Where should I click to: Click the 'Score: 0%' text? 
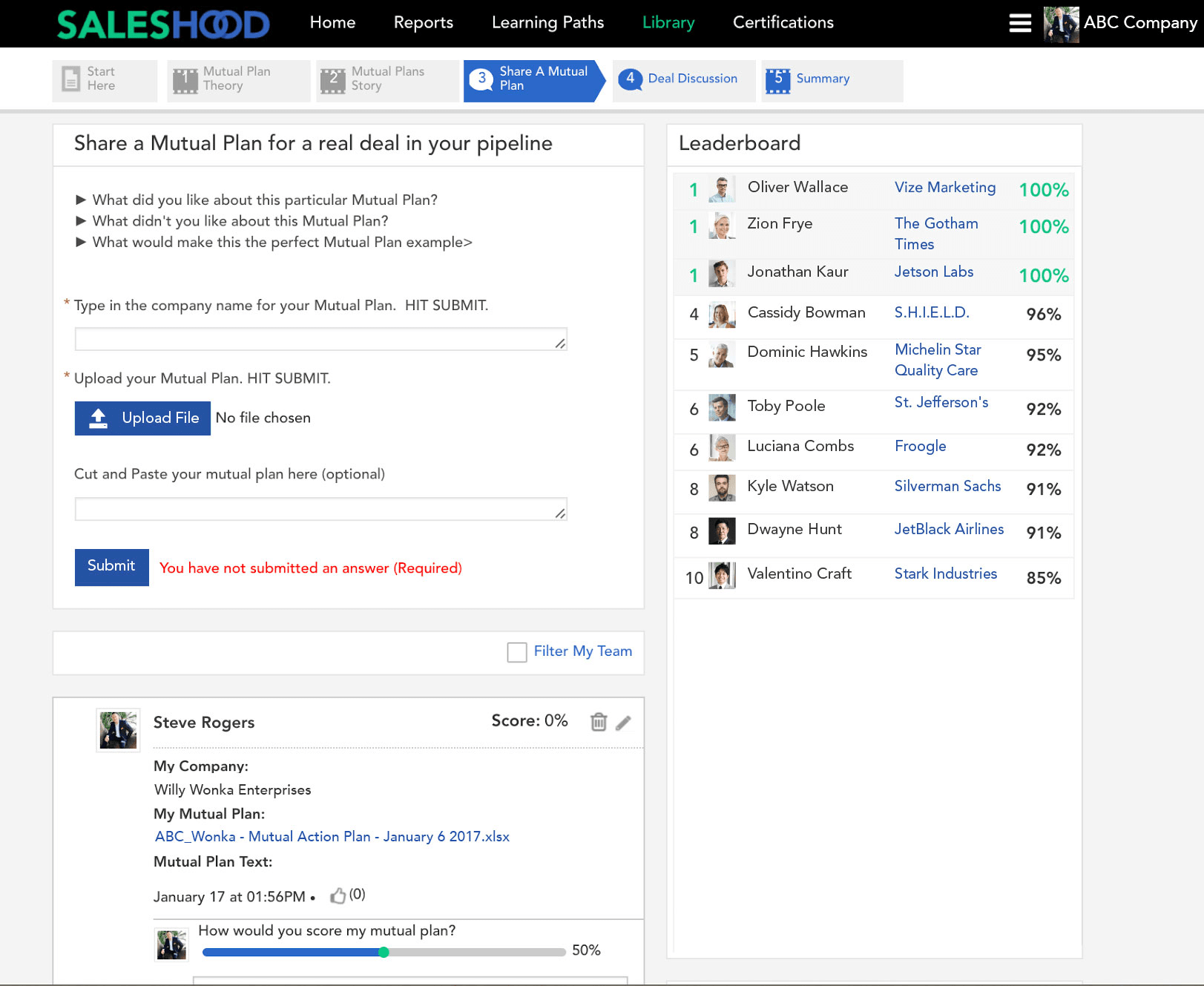[530, 721]
